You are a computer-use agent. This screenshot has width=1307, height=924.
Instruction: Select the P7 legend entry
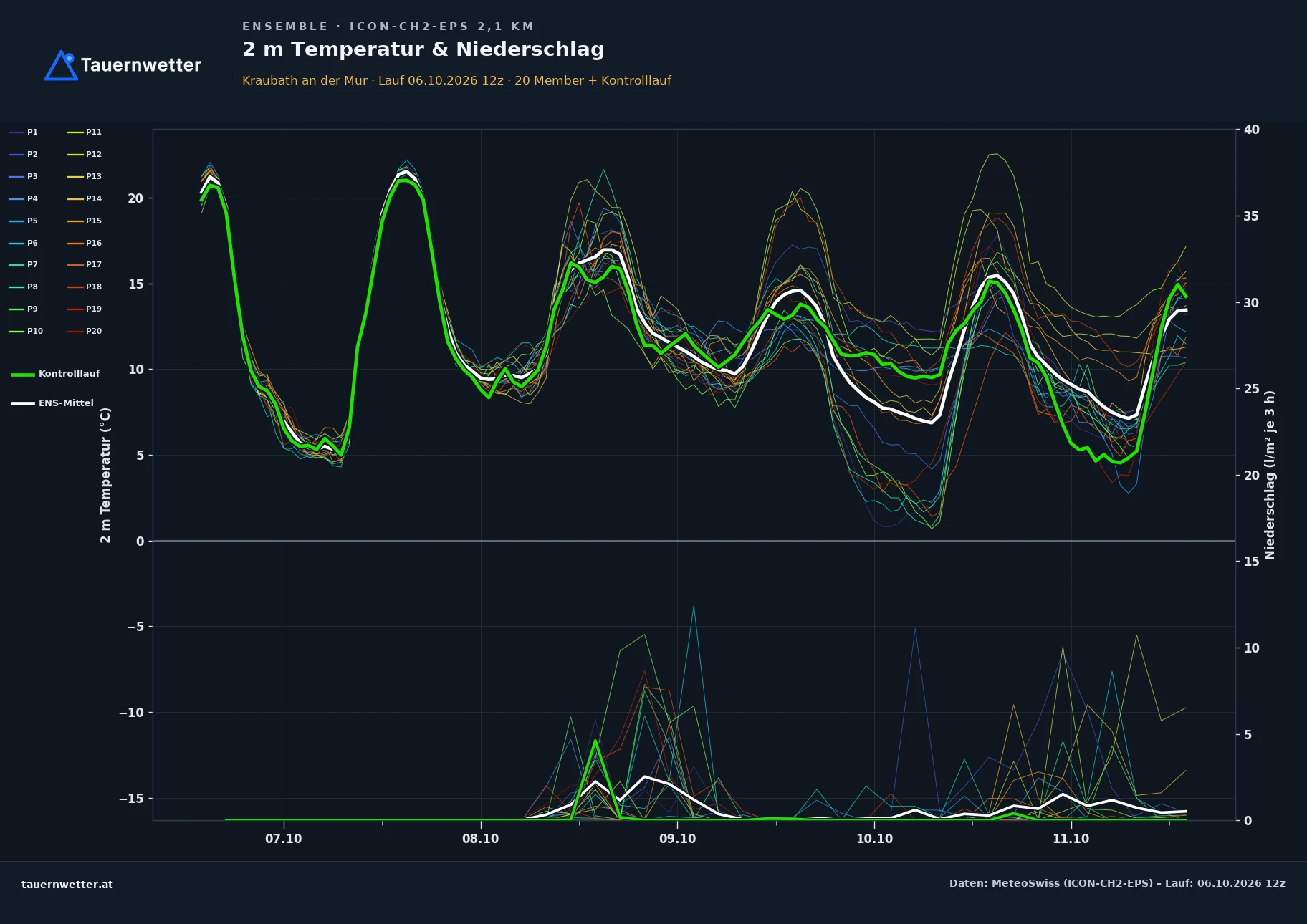point(24,264)
